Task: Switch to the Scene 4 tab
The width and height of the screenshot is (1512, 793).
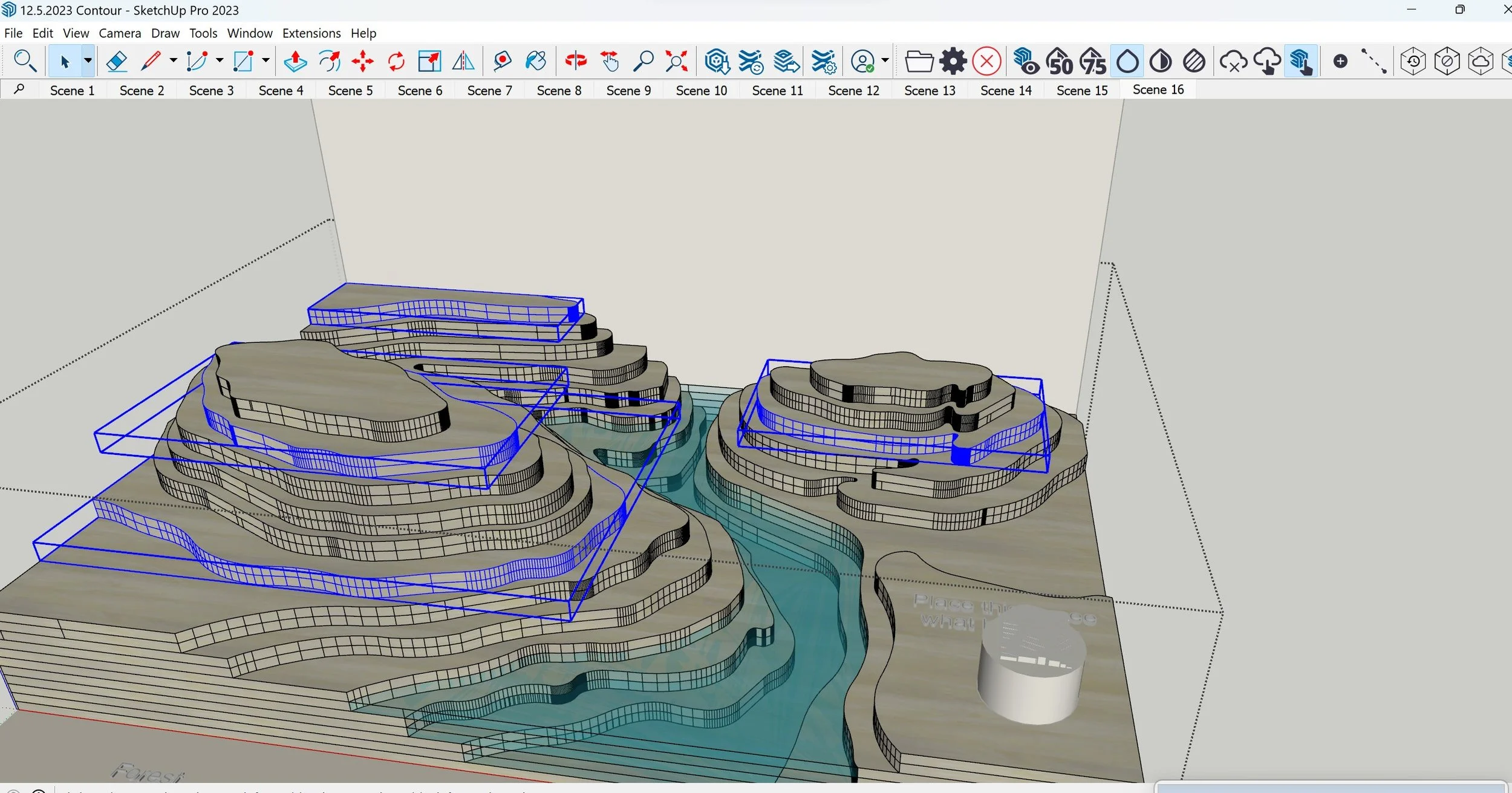Action: [x=281, y=91]
